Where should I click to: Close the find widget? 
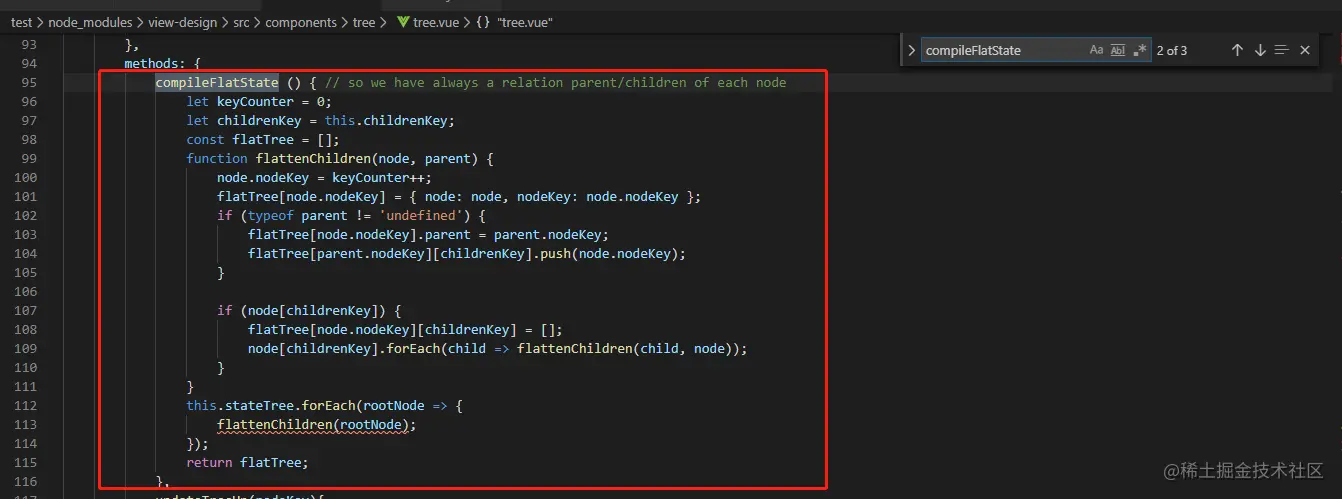pos(1304,50)
